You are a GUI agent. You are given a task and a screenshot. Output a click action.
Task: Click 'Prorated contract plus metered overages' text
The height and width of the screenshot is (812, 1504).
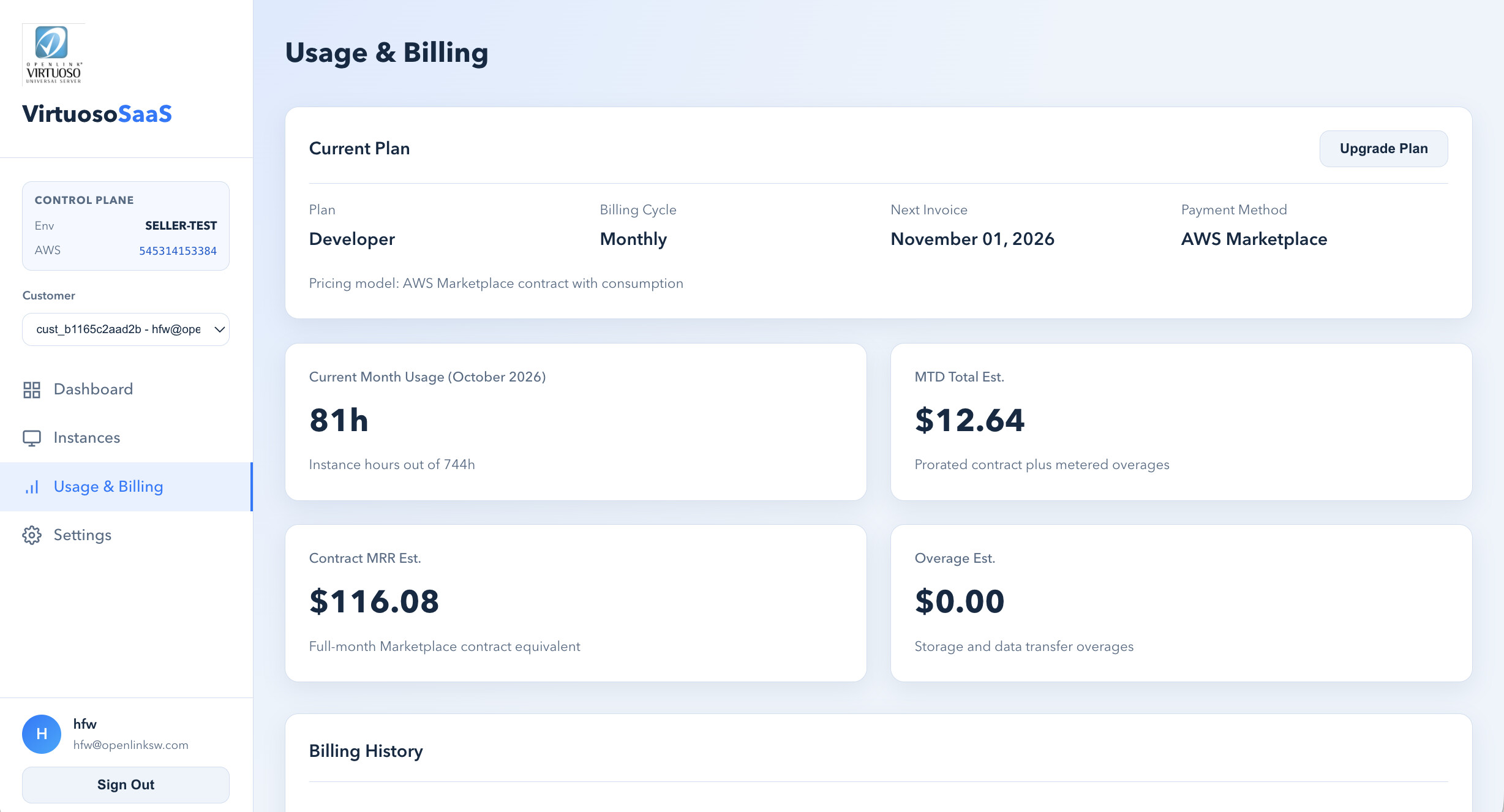[1042, 465]
